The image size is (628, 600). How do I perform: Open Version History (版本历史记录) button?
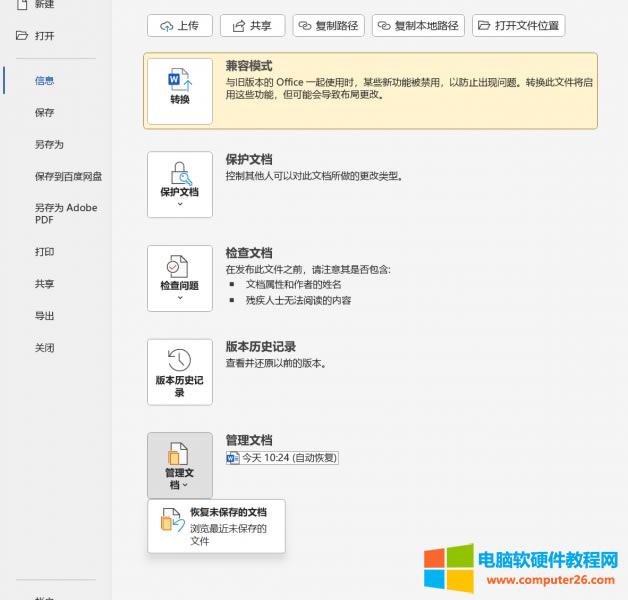pyautogui.click(x=179, y=371)
